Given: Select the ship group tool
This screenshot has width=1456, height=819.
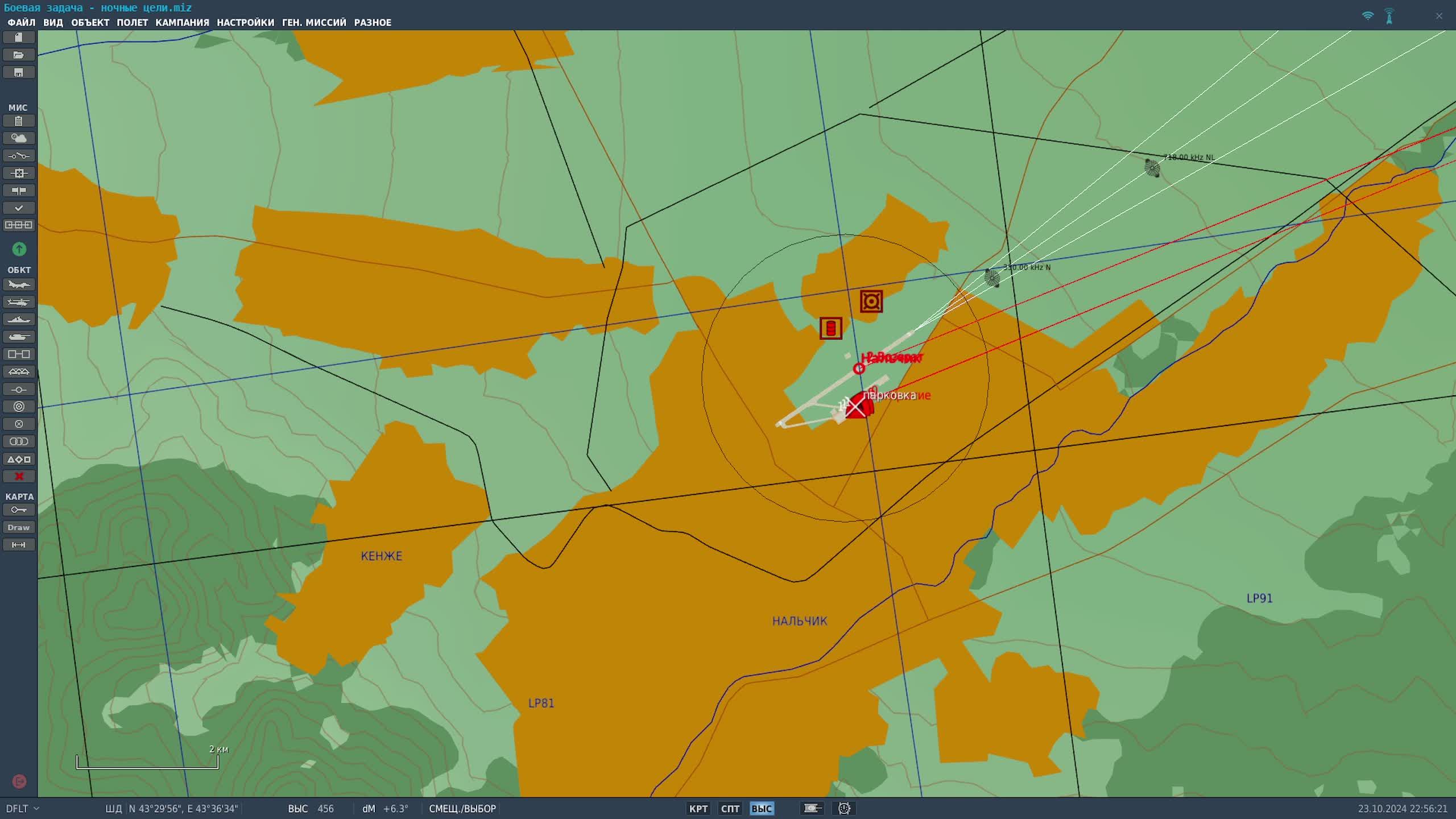Looking at the screenshot, I should click(x=19, y=320).
